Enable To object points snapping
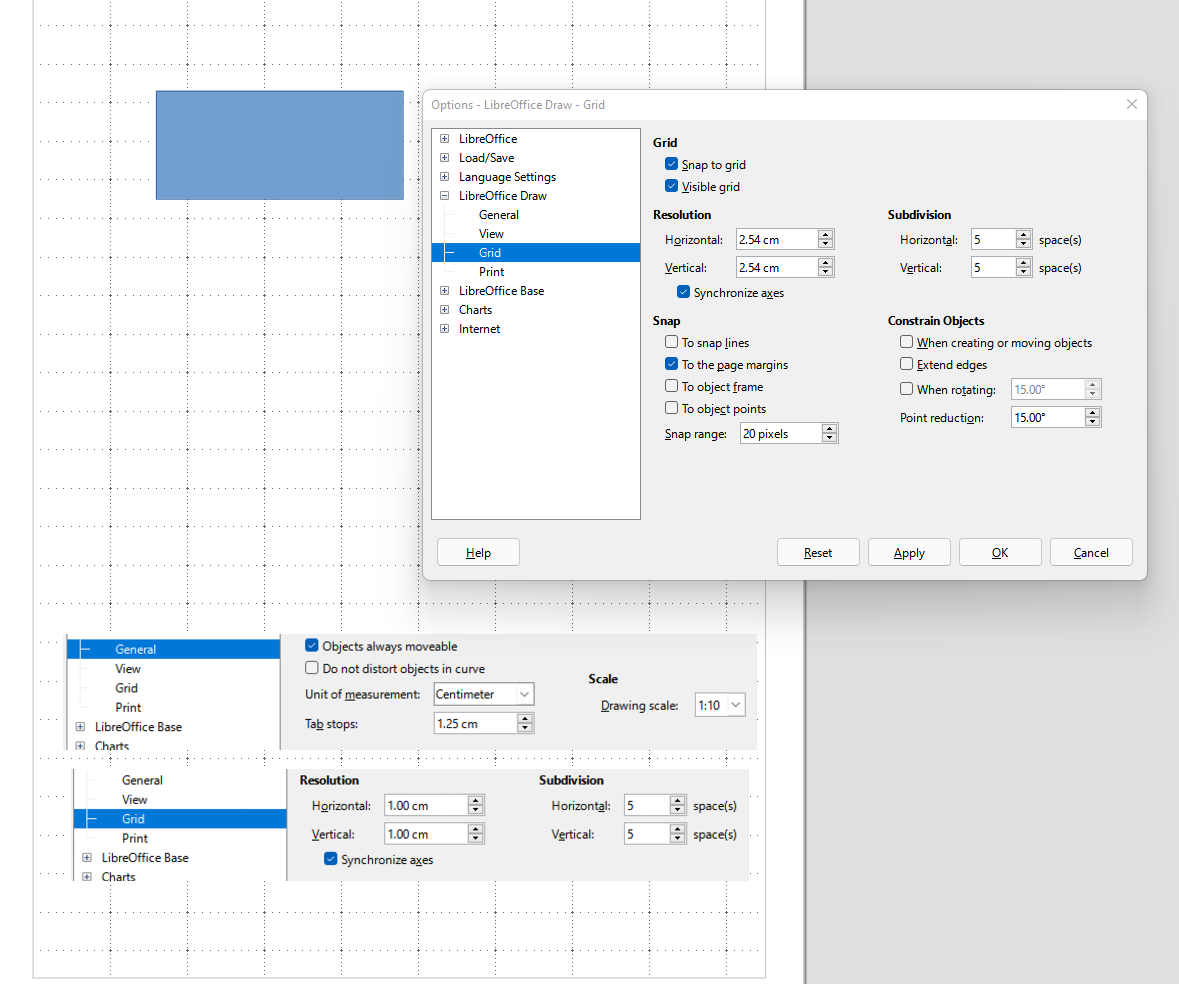 (671, 408)
